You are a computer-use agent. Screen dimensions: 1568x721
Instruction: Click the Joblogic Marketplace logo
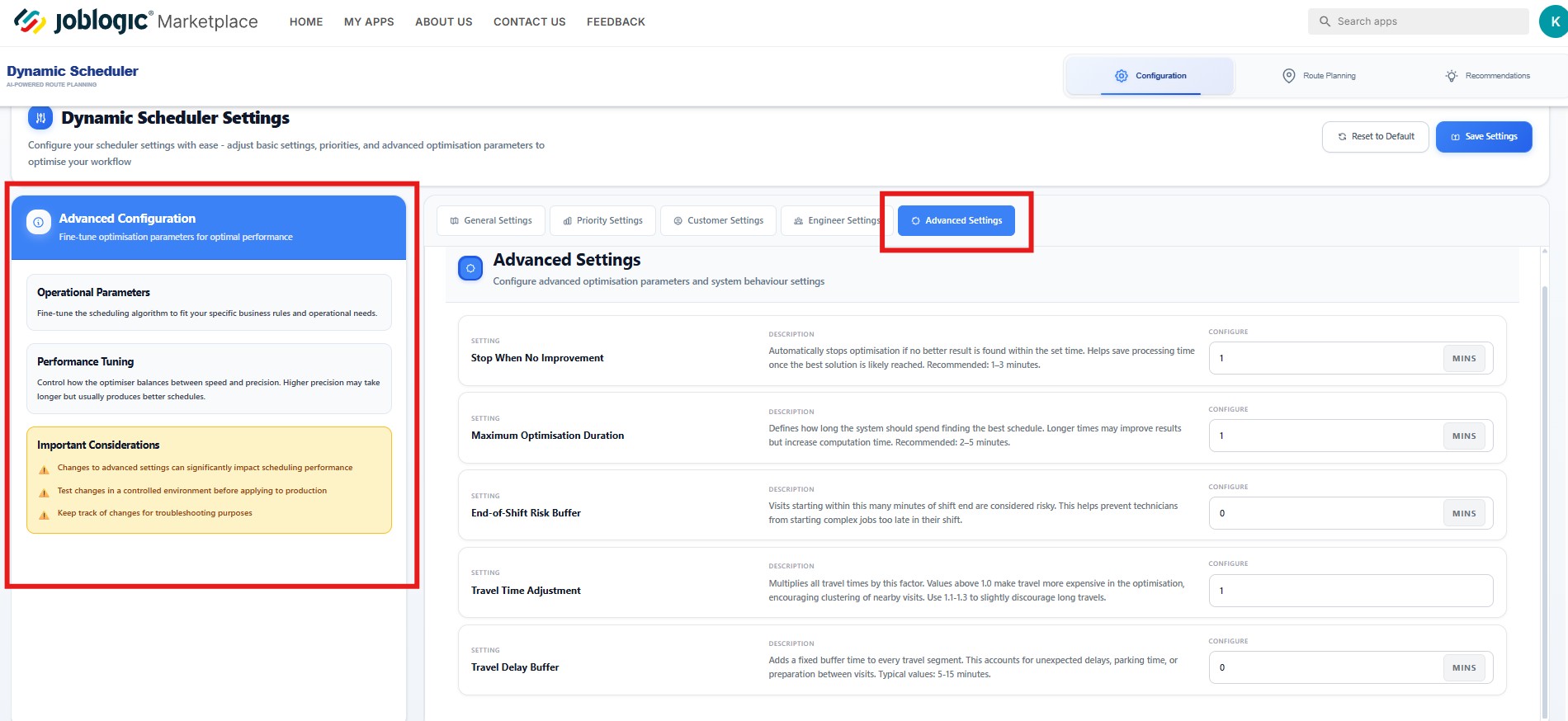(x=136, y=21)
